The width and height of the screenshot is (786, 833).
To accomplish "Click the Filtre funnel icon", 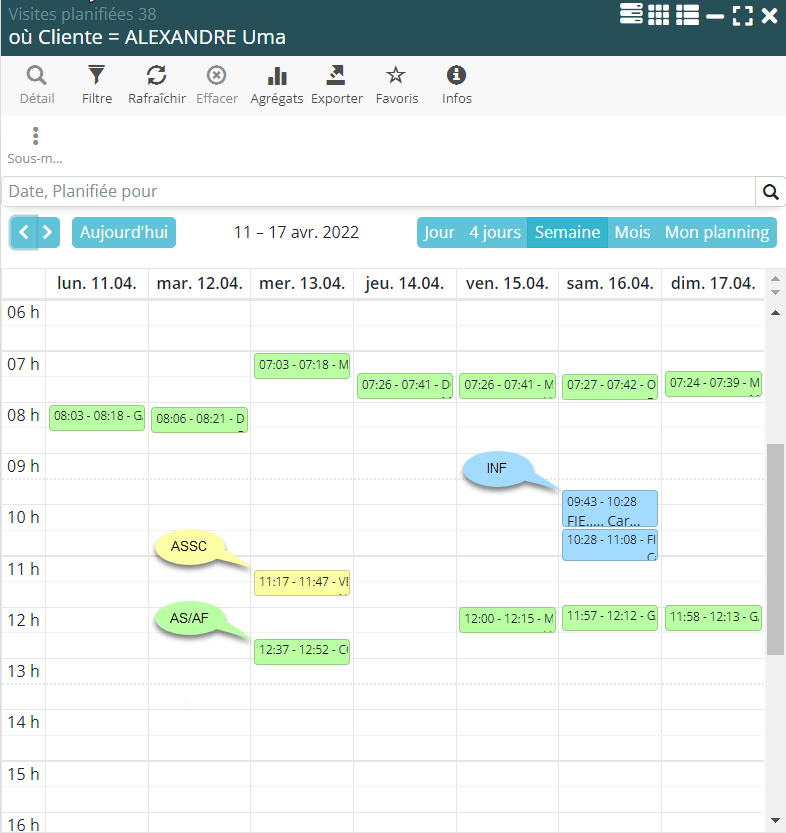I will click(96, 84).
